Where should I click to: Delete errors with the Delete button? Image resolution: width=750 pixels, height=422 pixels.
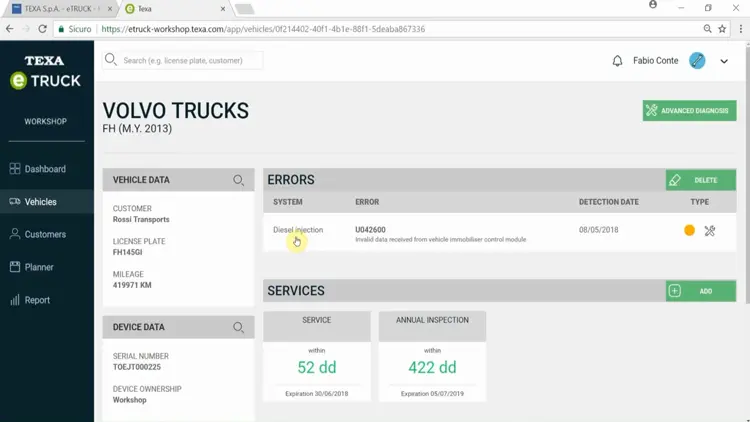[701, 180]
